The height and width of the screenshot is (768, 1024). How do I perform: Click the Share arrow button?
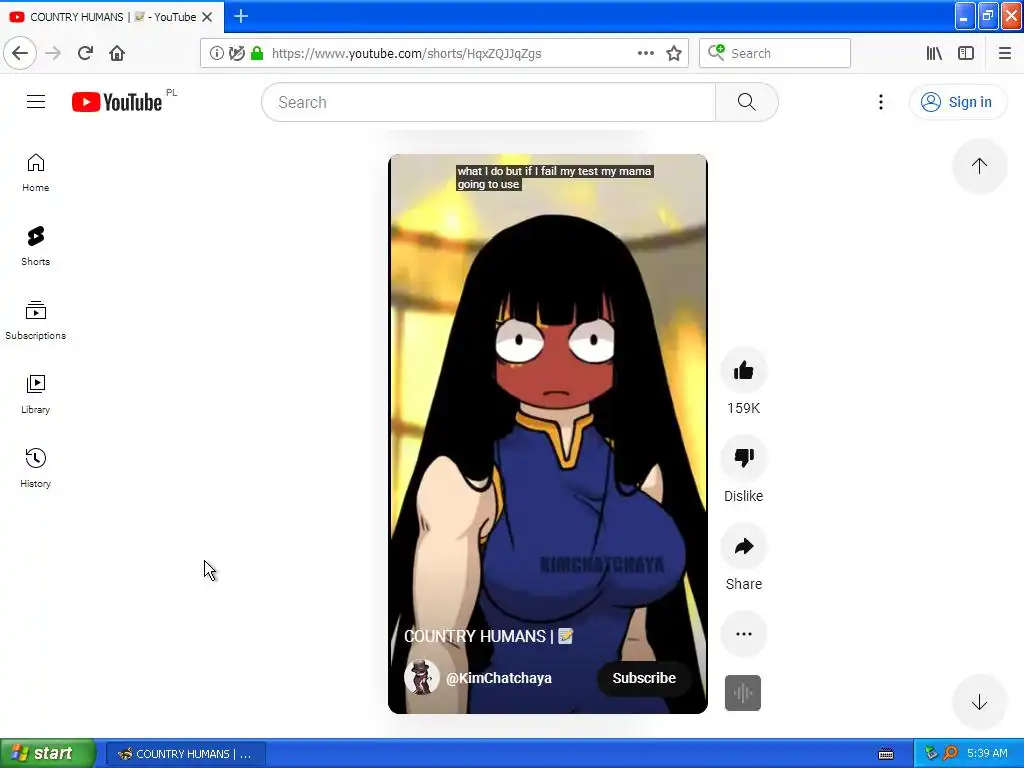pyautogui.click(x=743, y=546)
